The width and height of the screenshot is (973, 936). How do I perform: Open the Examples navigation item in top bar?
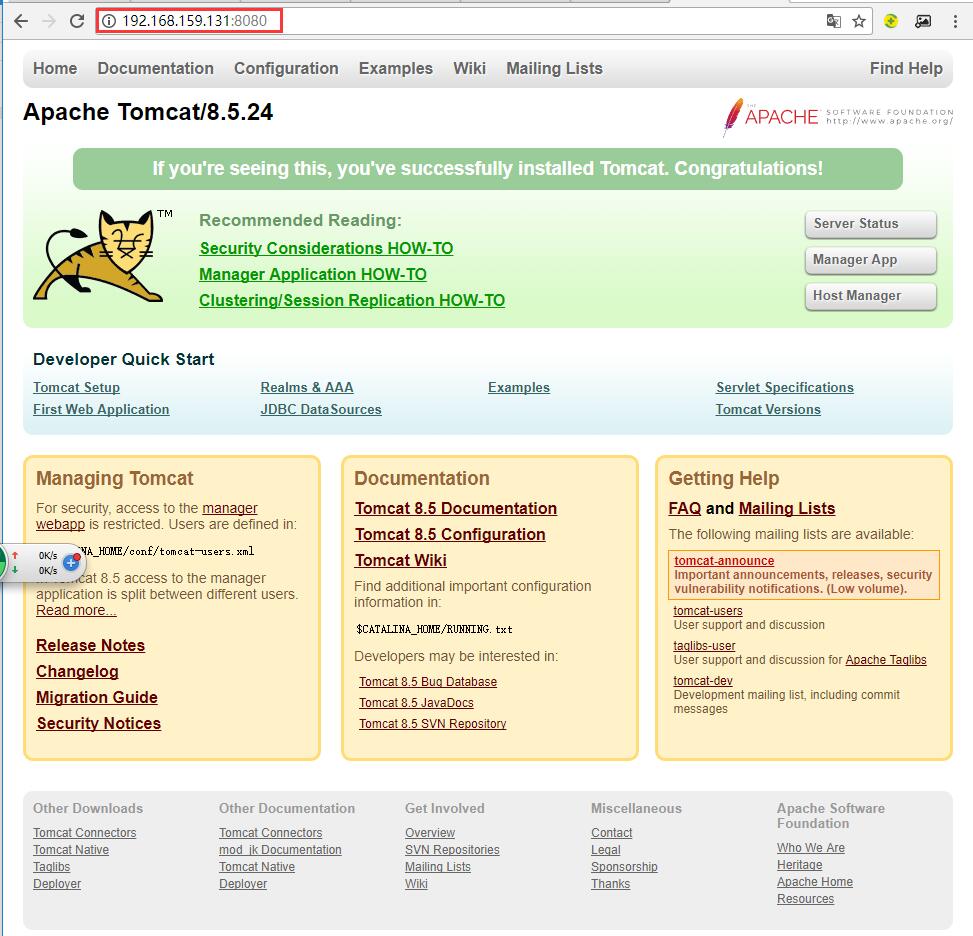[396, 68]
